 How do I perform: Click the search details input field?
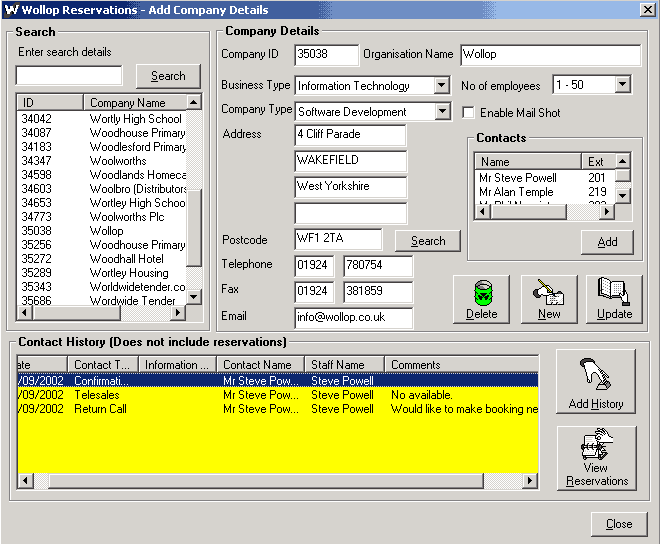point(69,76)
